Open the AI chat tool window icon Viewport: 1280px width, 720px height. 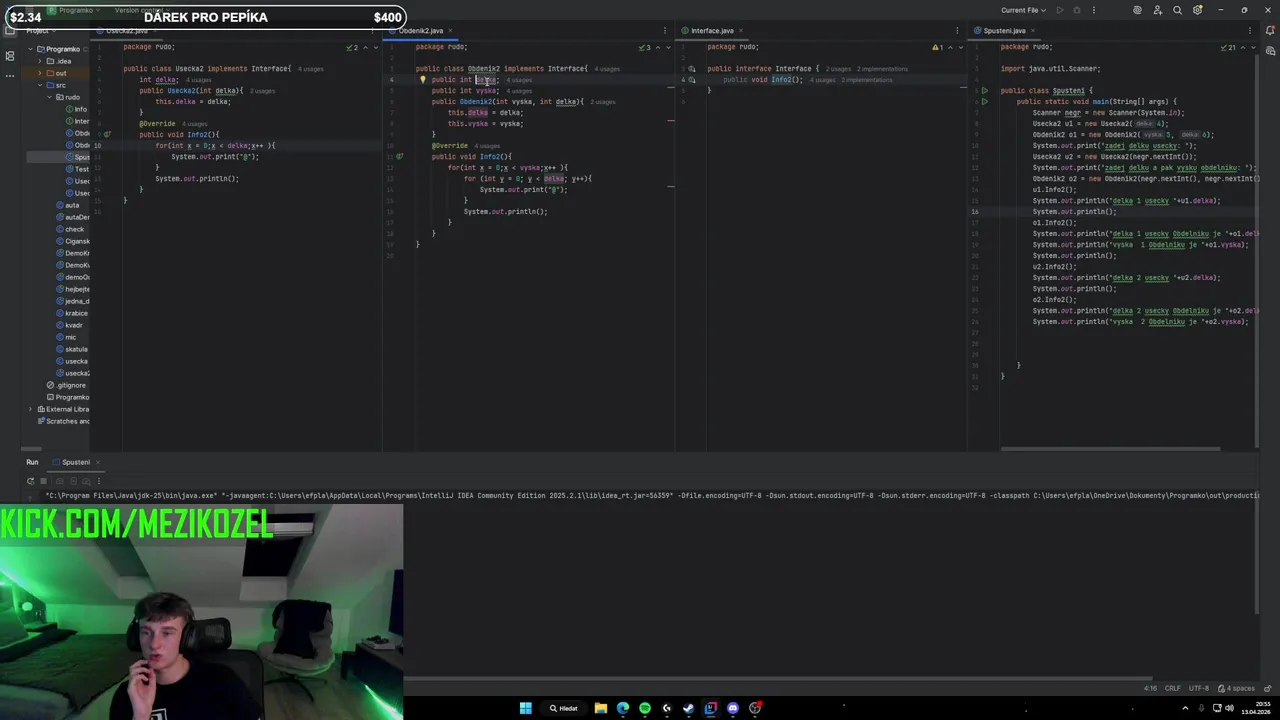tap(1270, 51)
